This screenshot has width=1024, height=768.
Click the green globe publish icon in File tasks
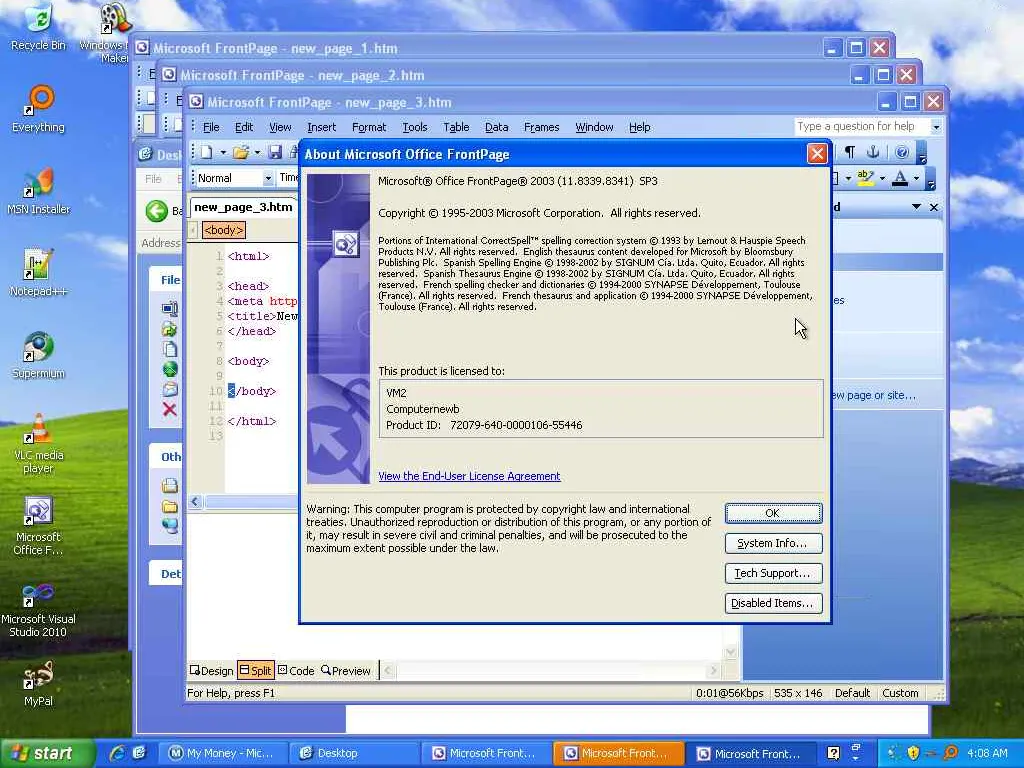[x=170, y=369]
